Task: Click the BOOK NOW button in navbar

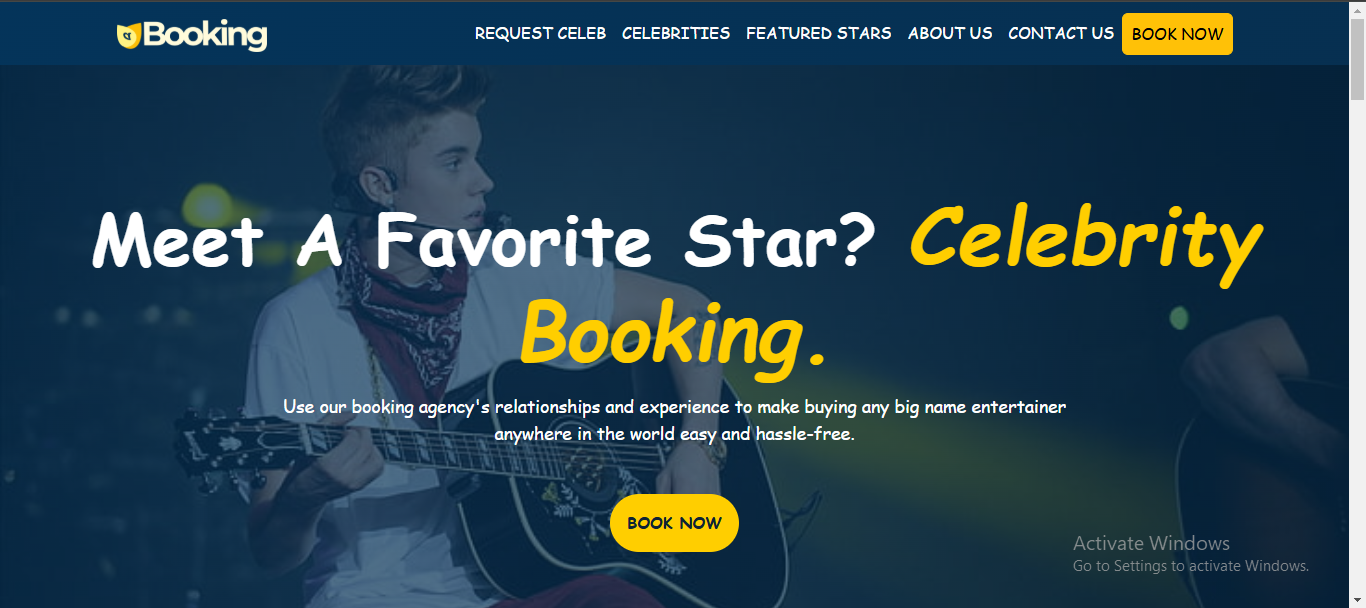Action: (1177, 34)
